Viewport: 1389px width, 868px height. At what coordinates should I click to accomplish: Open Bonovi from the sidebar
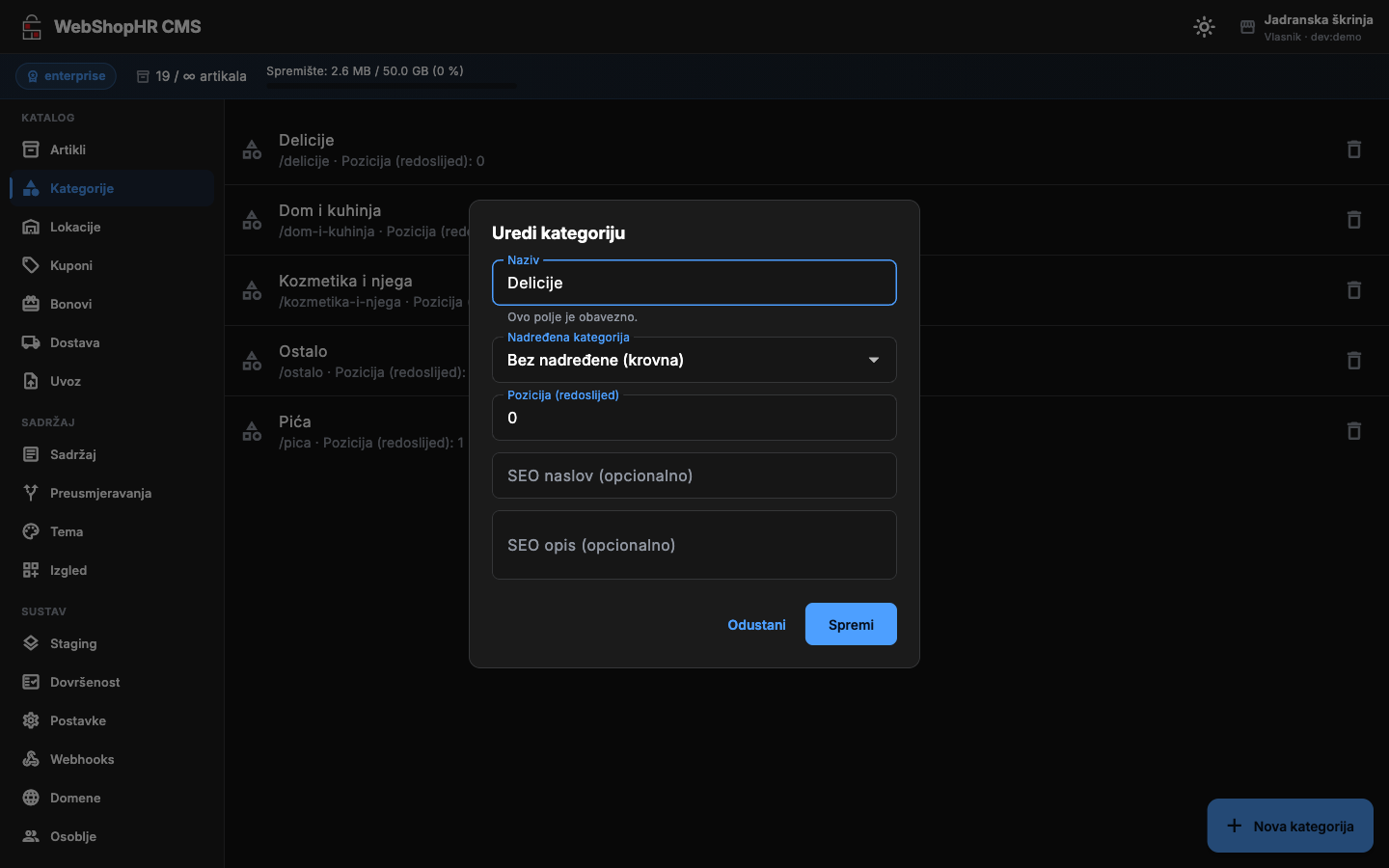point(112,304)
